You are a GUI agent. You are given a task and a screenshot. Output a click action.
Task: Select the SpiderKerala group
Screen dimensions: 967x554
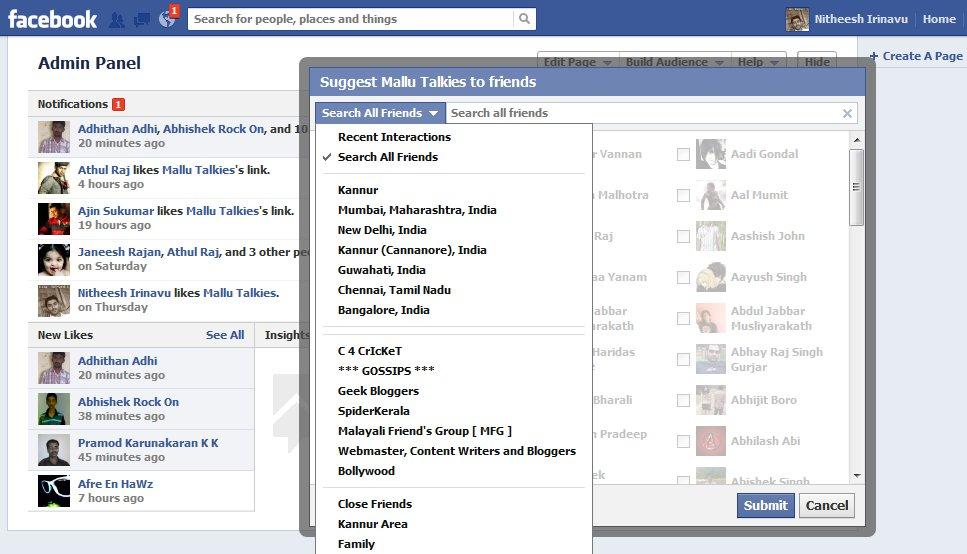click(x=373, y=411)
